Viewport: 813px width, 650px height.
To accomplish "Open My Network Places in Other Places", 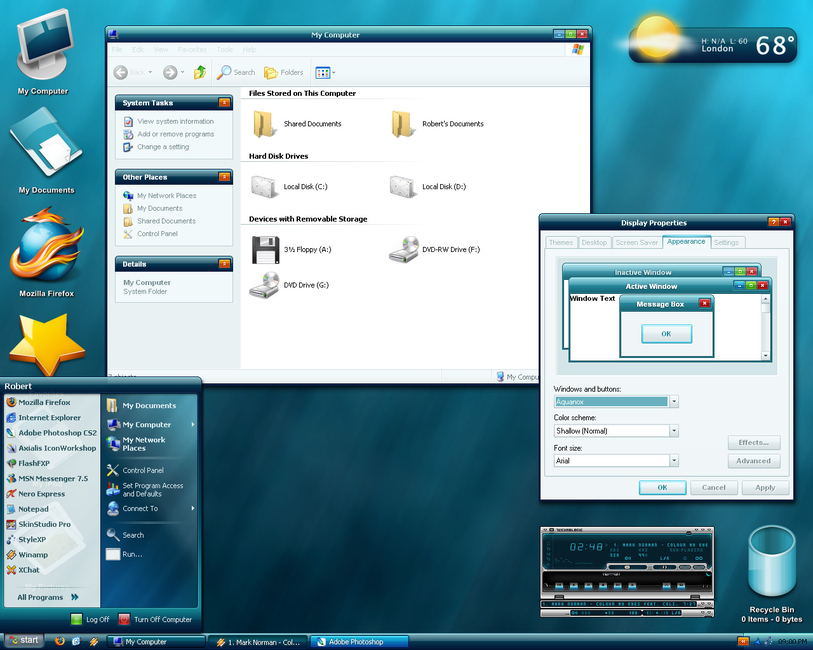I will 160,195.
